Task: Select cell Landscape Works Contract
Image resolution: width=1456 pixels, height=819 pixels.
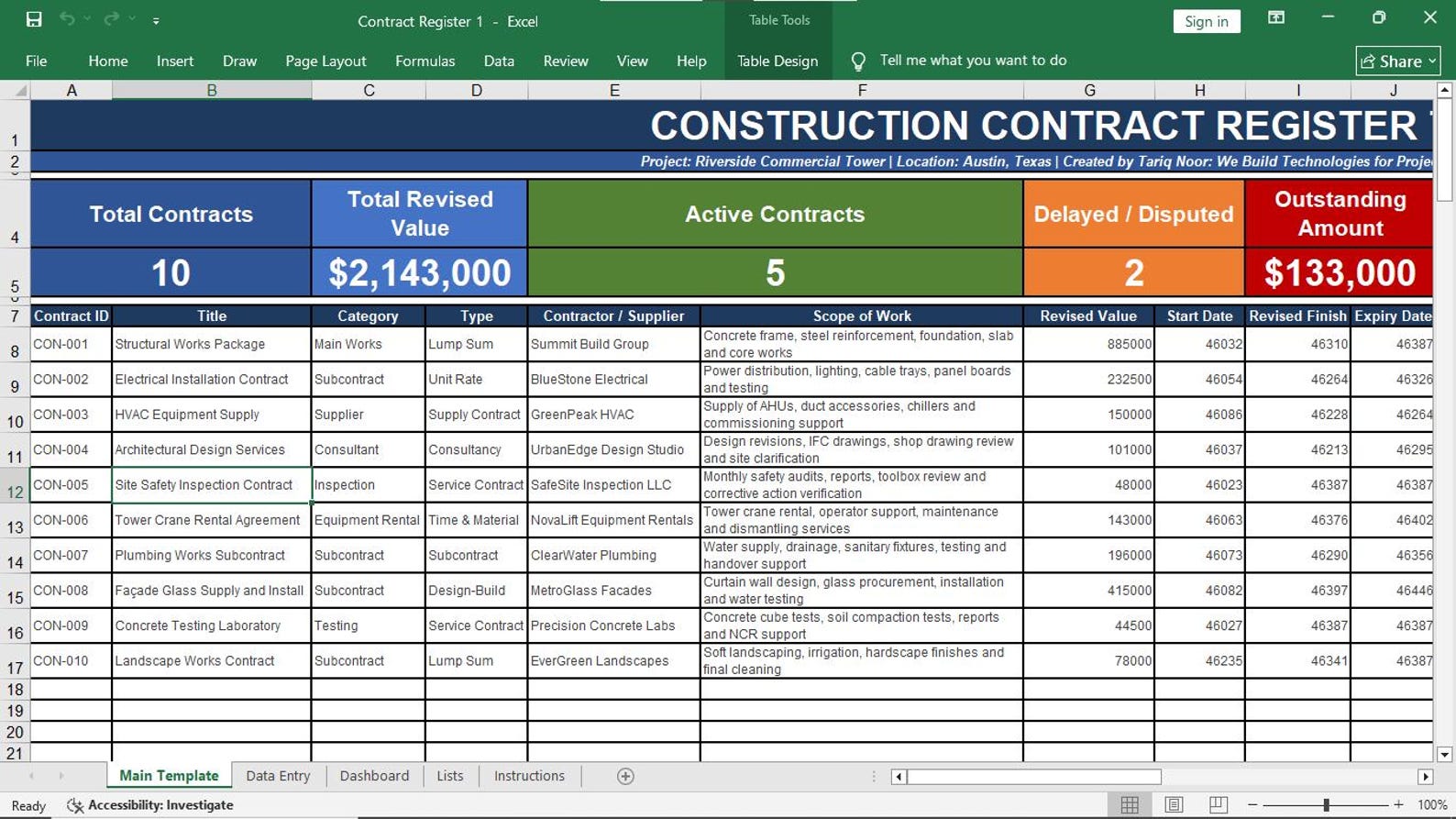Action: [x=212, y=661]
